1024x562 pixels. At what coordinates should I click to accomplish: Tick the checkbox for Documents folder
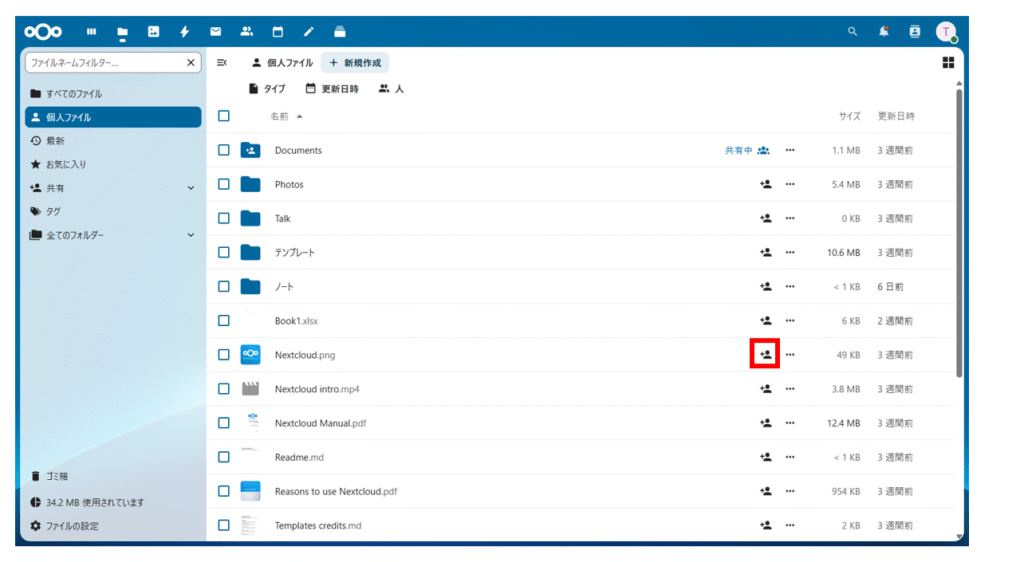point(224,150)
